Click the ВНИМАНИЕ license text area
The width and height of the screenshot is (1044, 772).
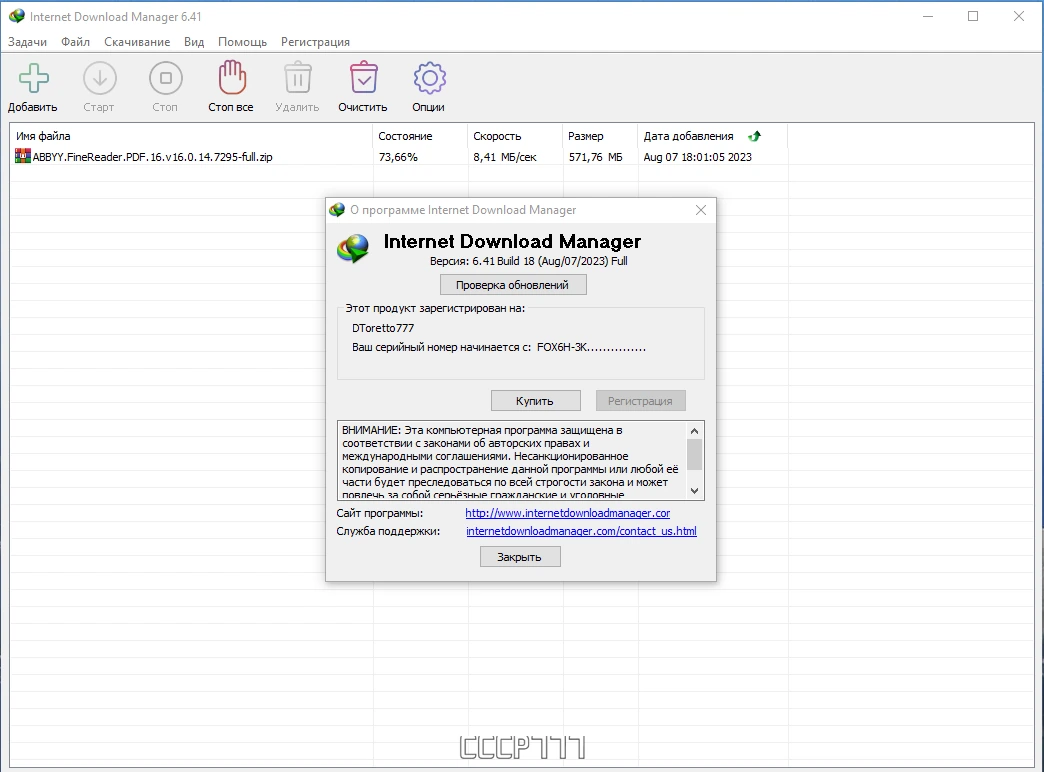tap(511, 460)
